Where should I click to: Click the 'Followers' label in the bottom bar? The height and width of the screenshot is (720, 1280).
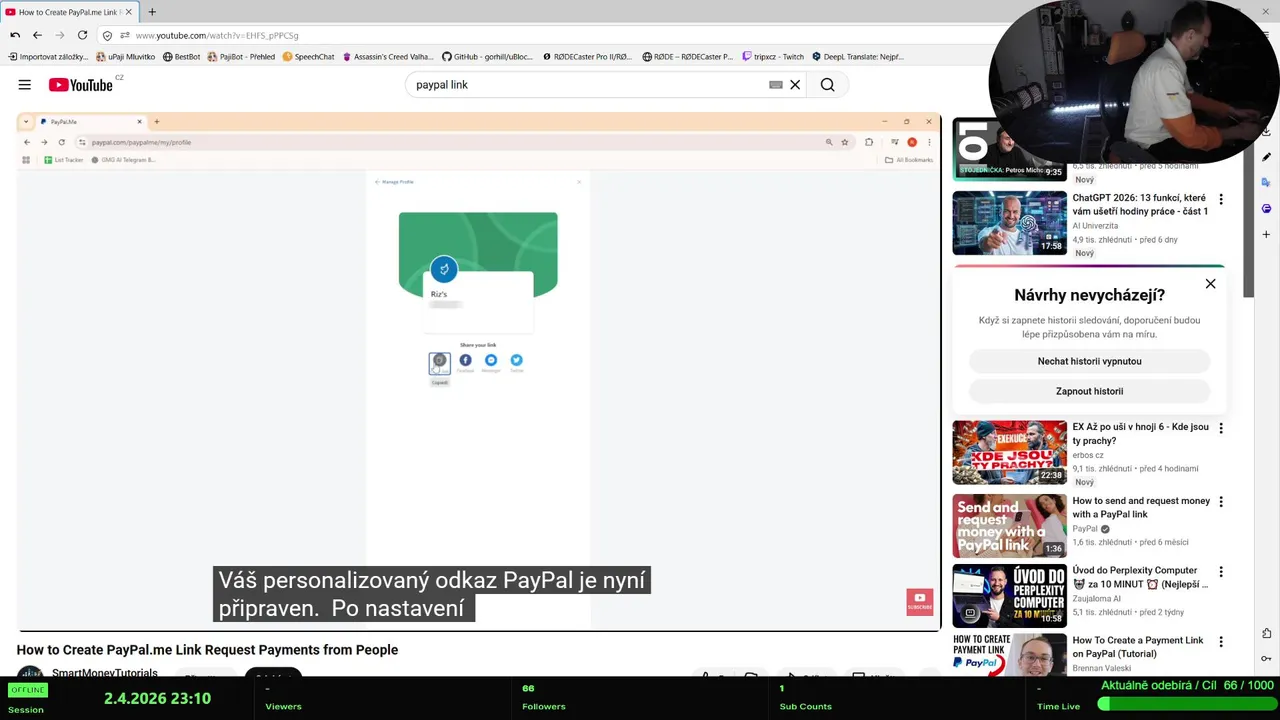[544, 706]
